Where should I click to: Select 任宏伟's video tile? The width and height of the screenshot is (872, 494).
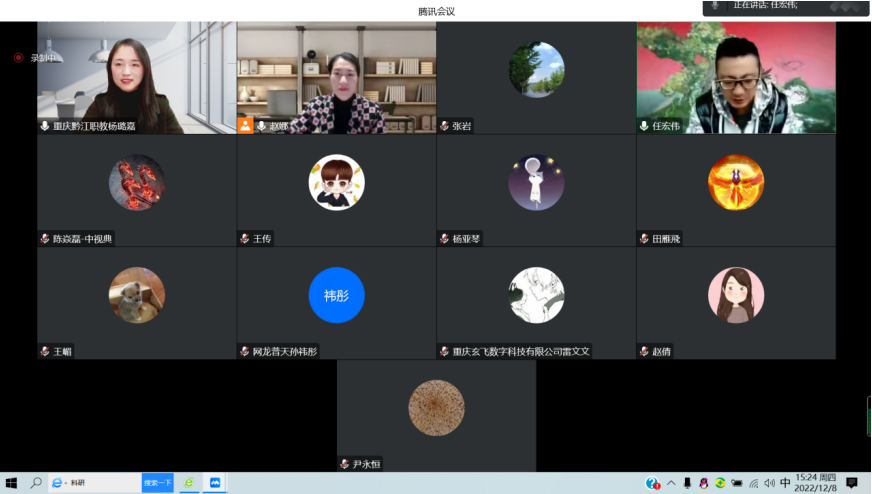point(736,78)
